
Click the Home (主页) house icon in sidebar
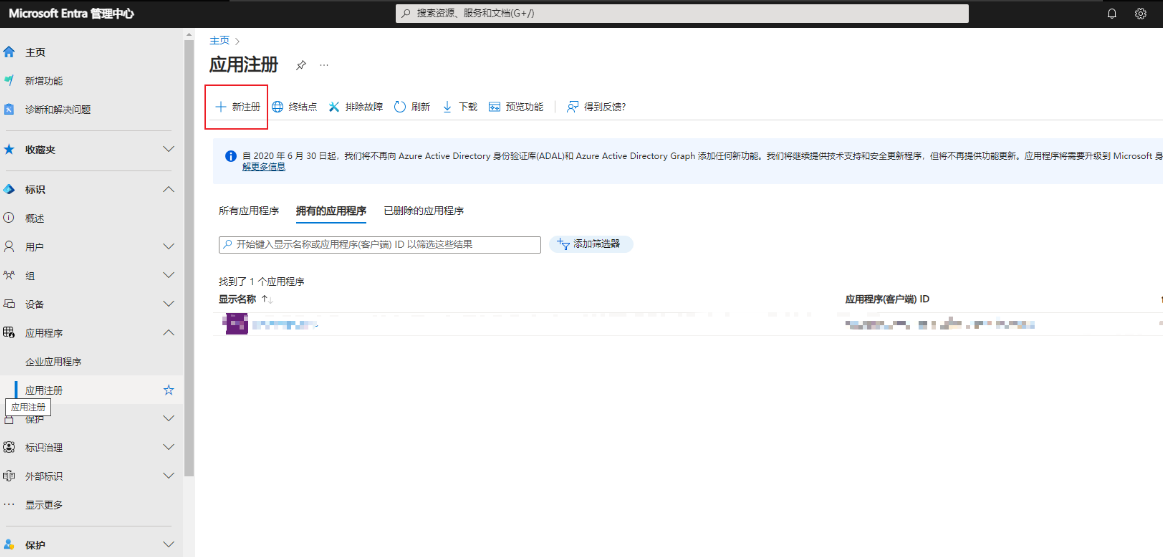(9, 52)
